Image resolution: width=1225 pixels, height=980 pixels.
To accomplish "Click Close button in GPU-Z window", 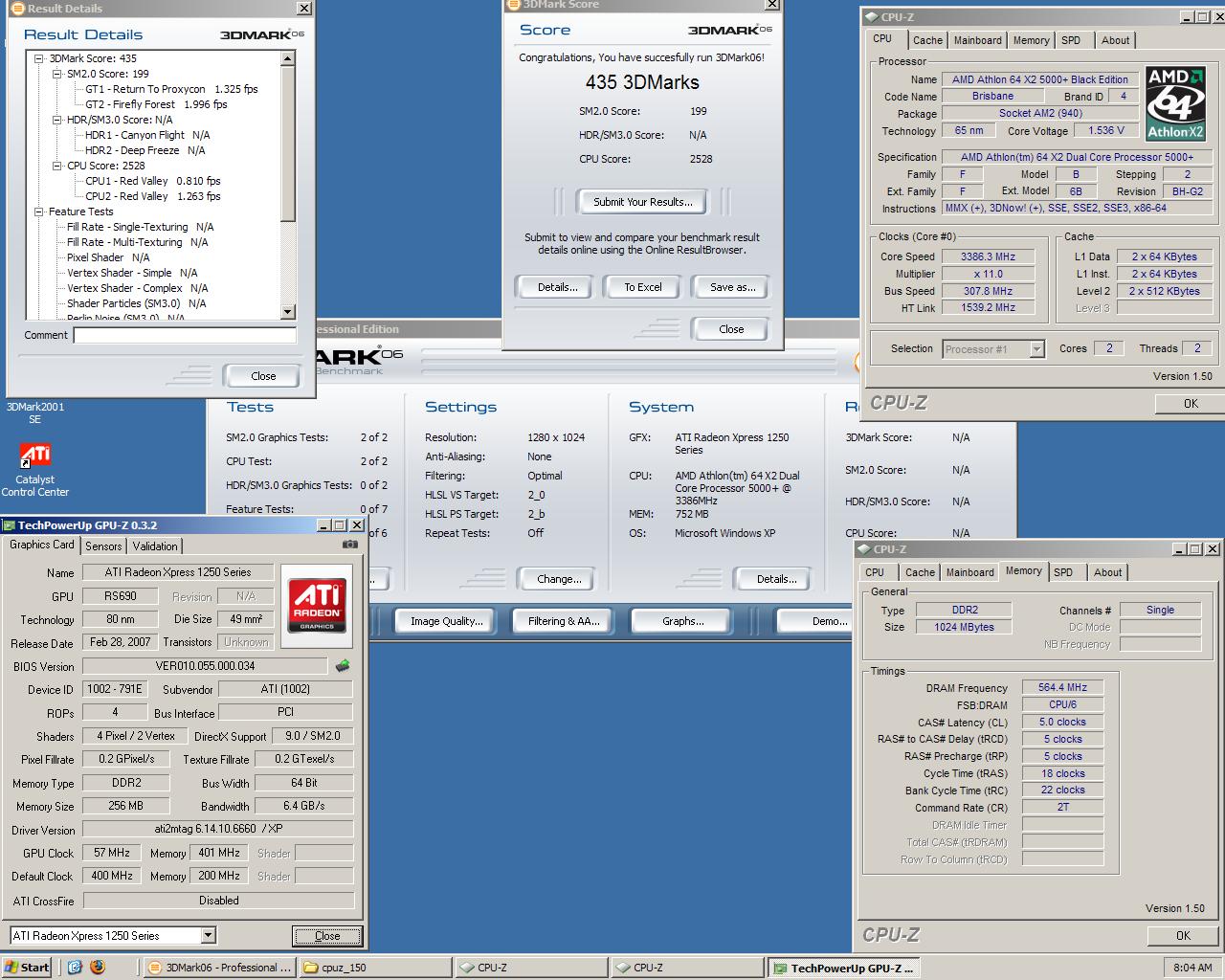I will tap(327, 936).
